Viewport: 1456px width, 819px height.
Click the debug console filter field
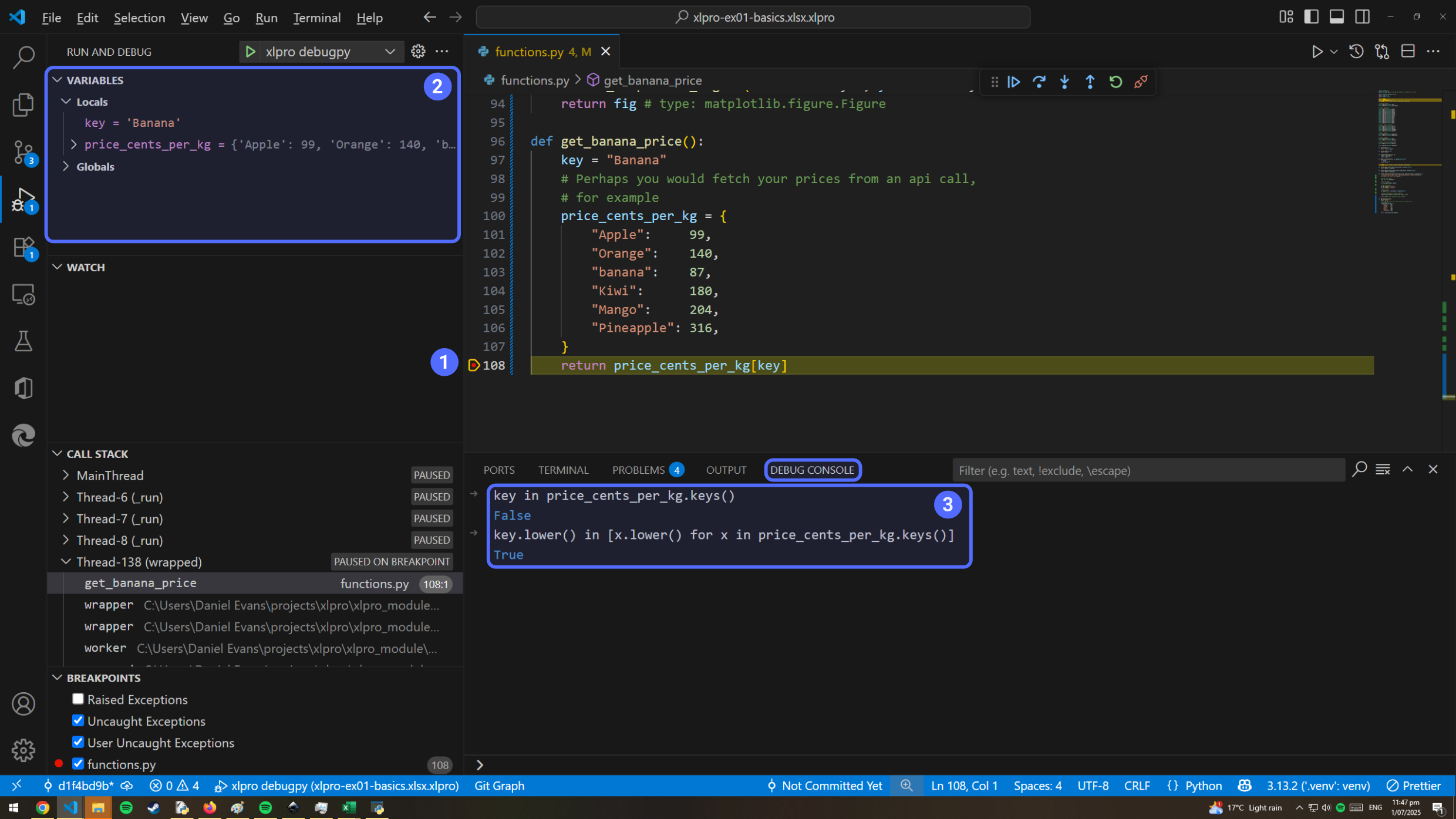[x=1148, y=470]
